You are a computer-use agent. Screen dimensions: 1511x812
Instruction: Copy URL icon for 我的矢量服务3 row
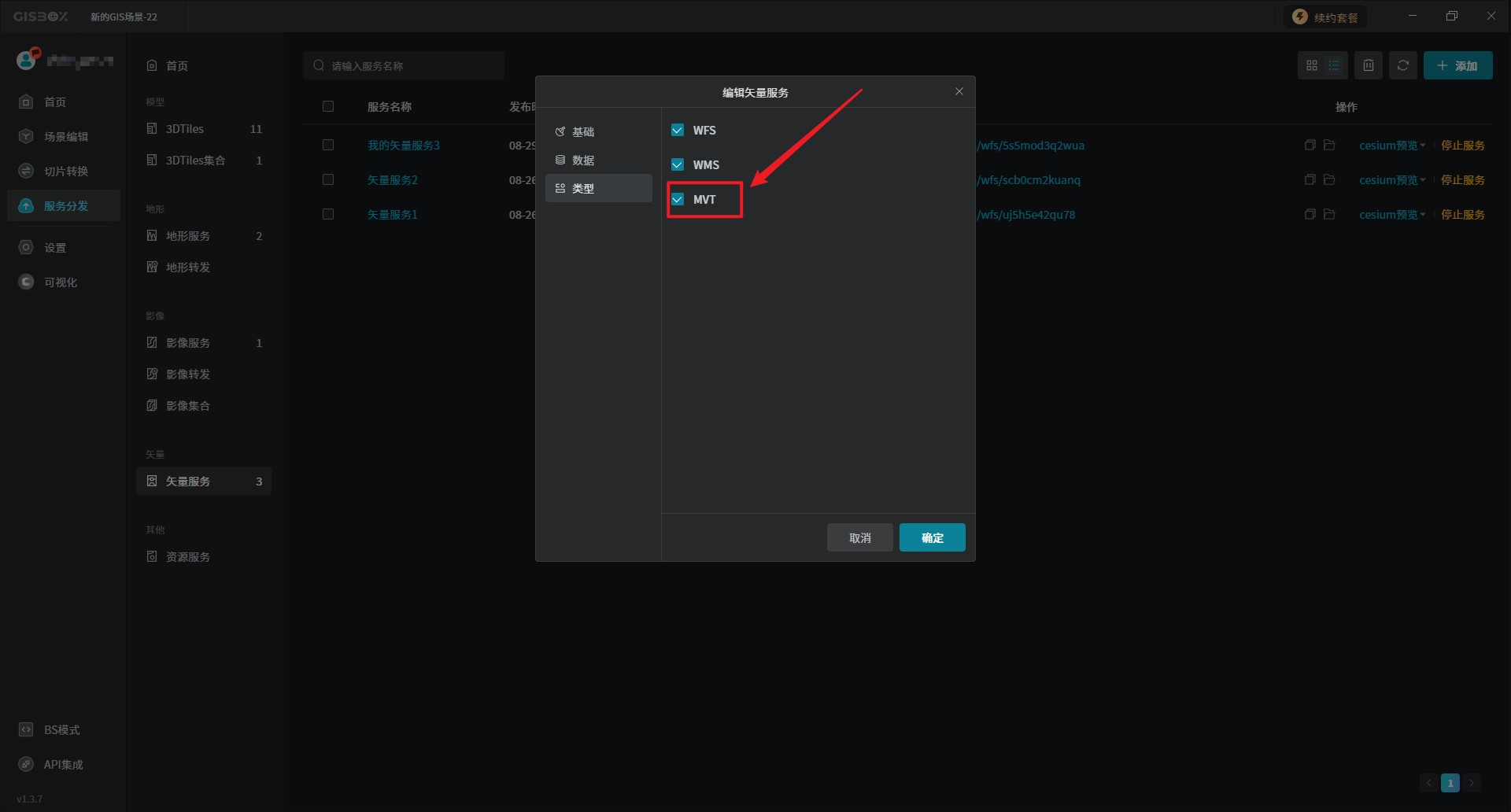pos(1310,145)
